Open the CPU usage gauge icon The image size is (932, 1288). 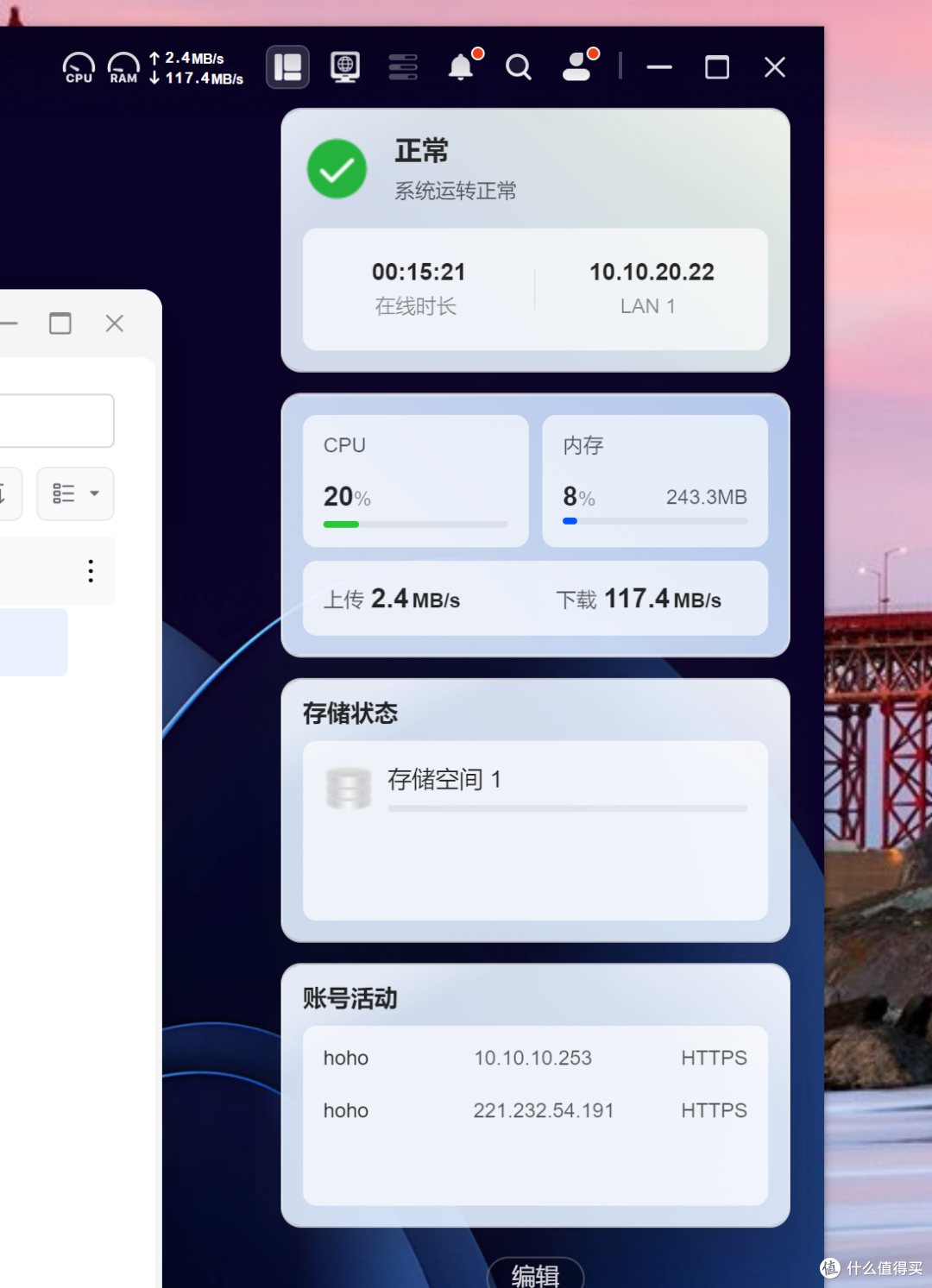79,67
